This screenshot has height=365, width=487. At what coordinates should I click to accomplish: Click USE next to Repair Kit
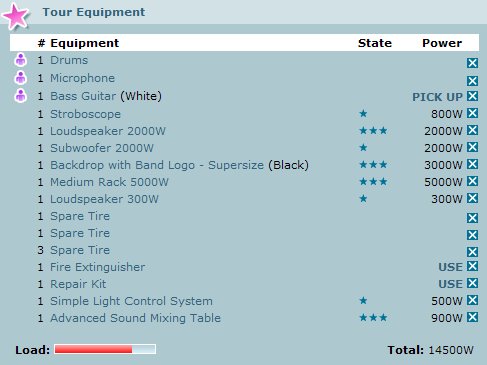pos(450,284)
